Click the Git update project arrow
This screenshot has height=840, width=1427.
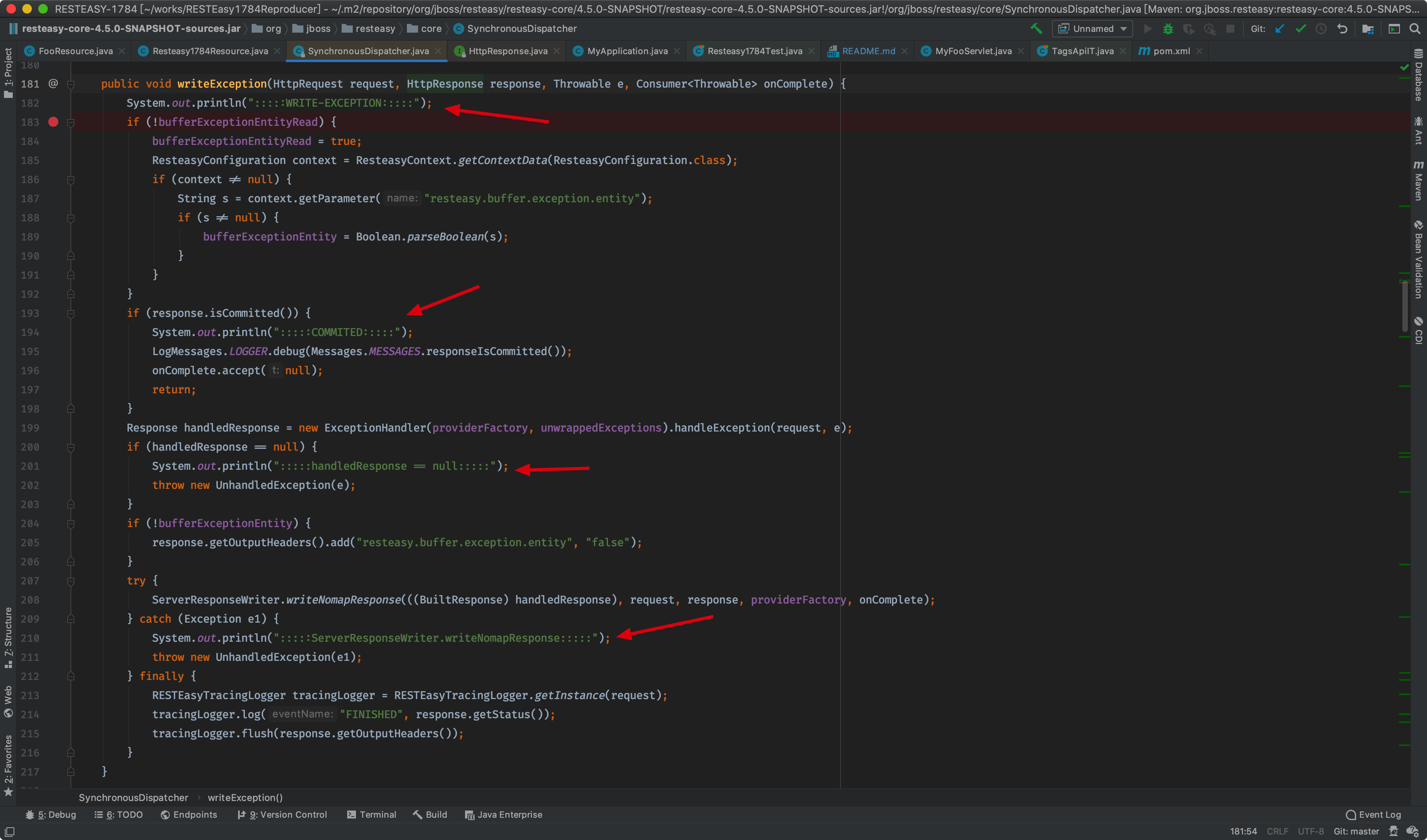click(x=1280, y=28)
